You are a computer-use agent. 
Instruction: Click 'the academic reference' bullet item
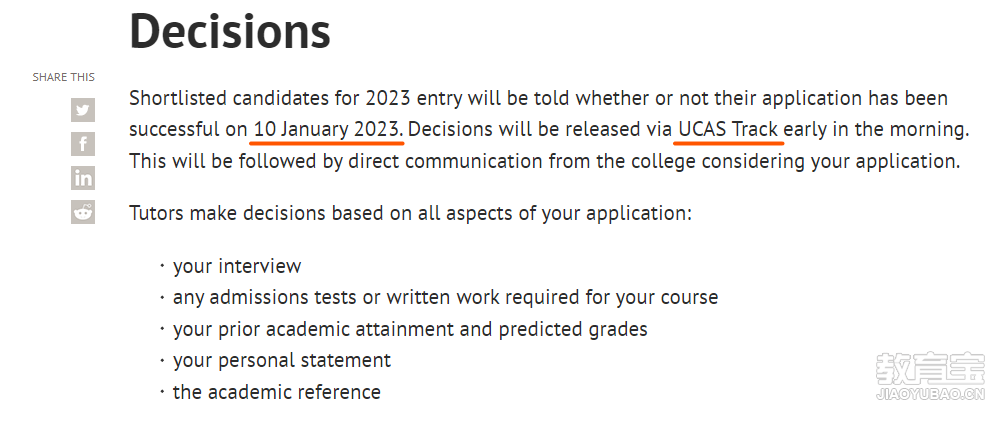click(x=277, y=392)
